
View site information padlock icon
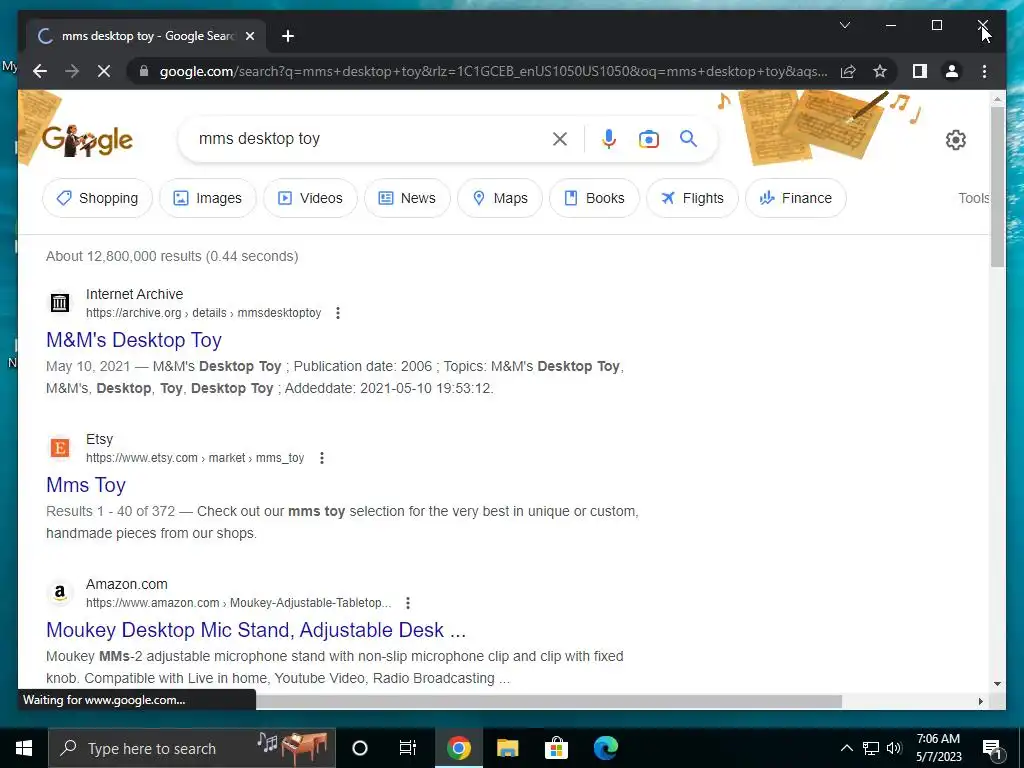click(144, 71)
